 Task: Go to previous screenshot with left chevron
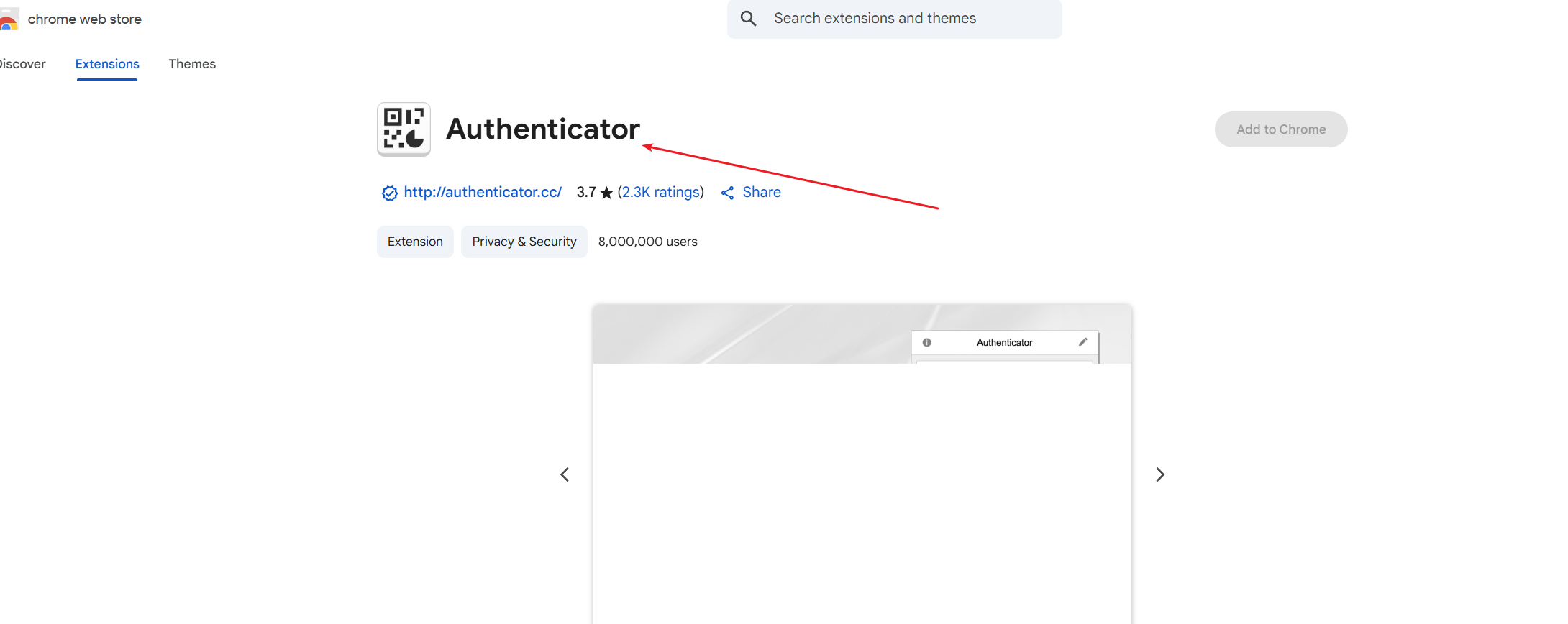[565, 474]
